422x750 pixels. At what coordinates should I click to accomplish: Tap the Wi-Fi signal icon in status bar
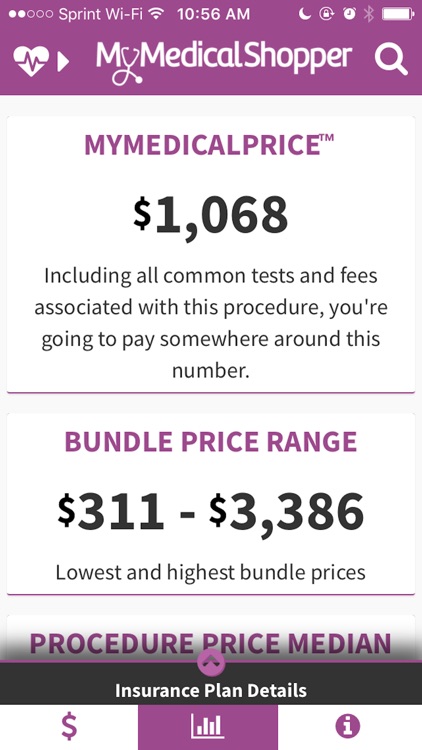155,14
